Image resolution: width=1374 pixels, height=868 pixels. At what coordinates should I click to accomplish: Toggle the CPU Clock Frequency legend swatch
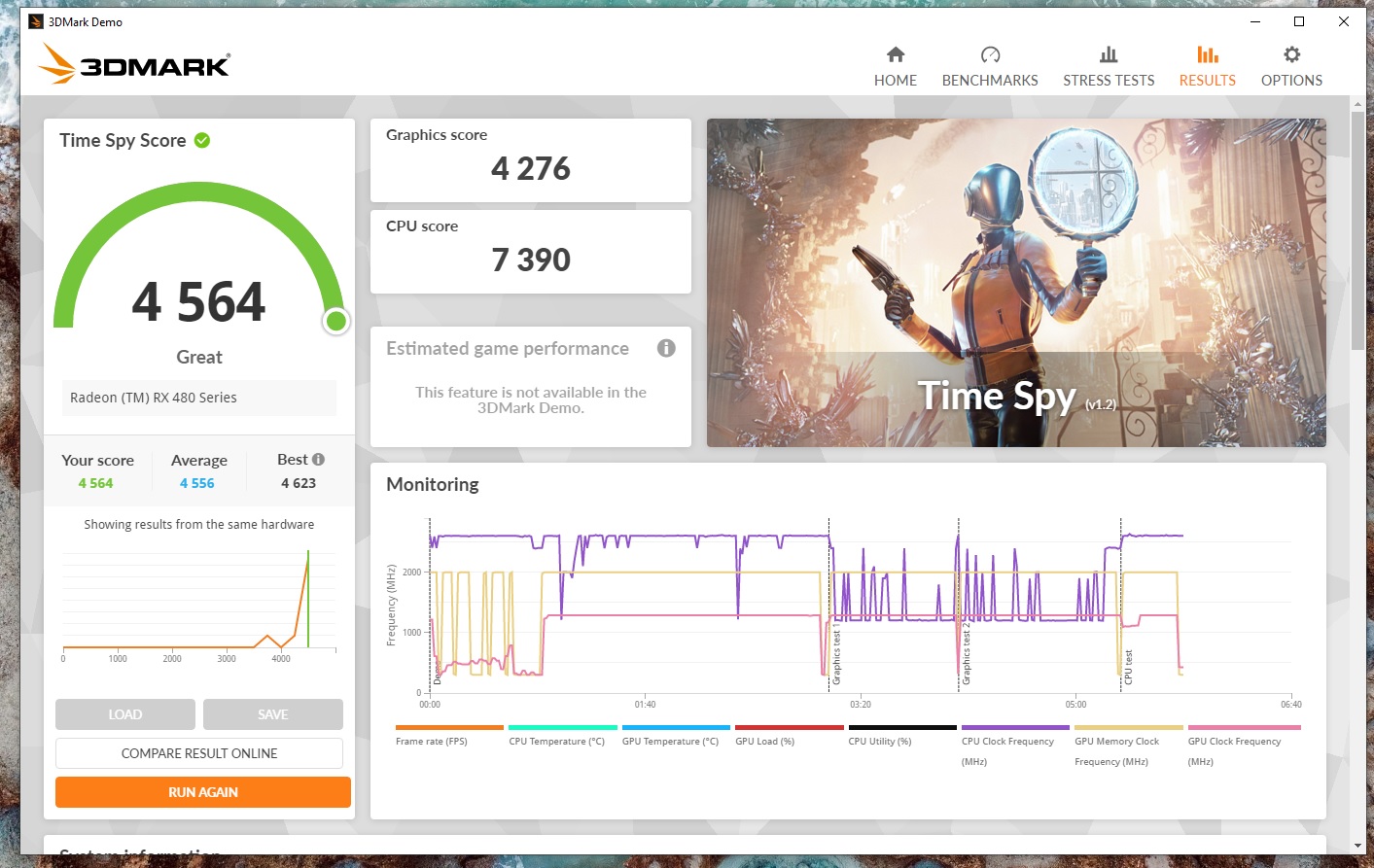[x=1015, y=727]
